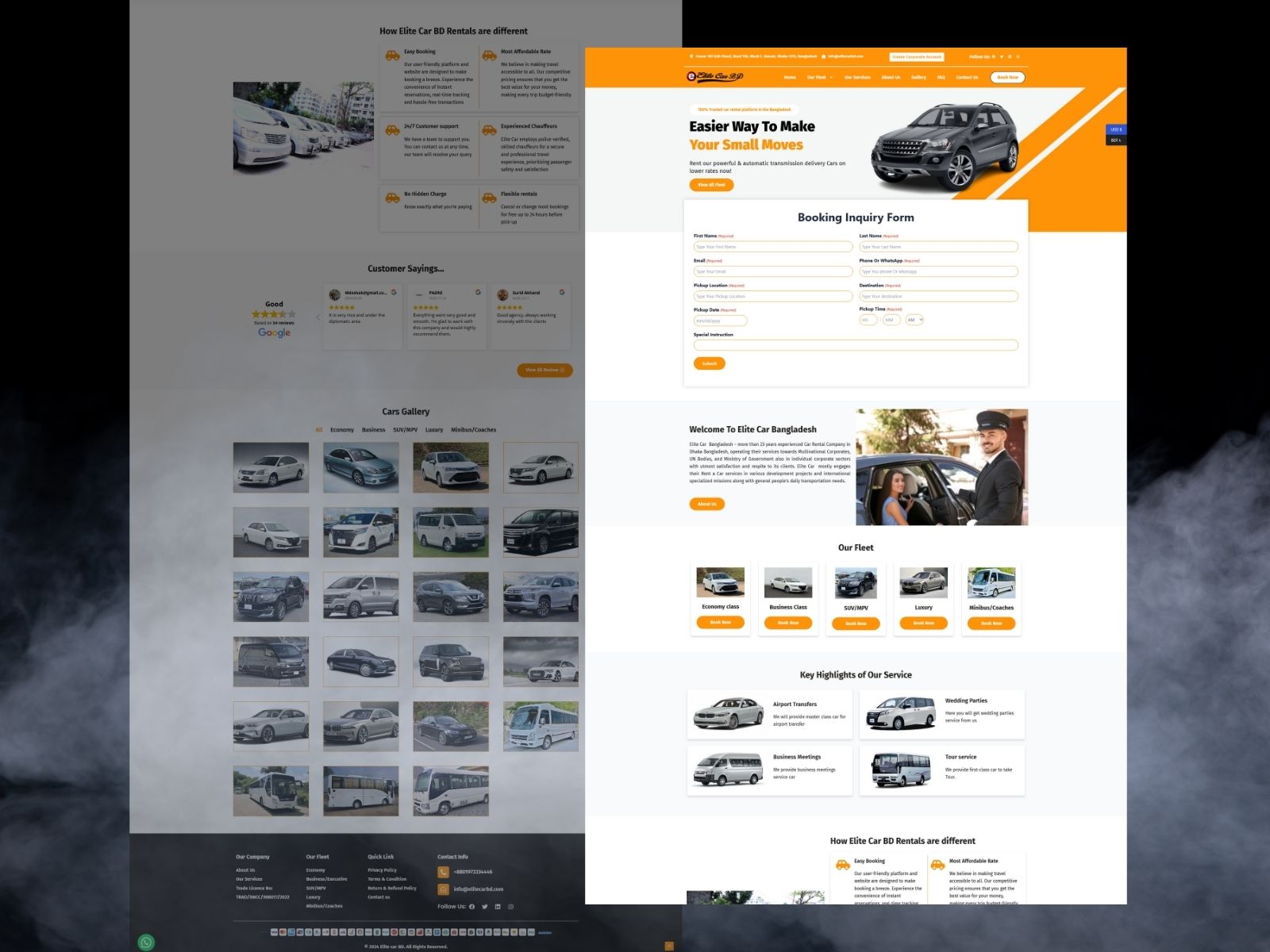Click the orange phone icon in Contact Info
Viewport: 1270px width, 952px height.
(x=443, y=872)
